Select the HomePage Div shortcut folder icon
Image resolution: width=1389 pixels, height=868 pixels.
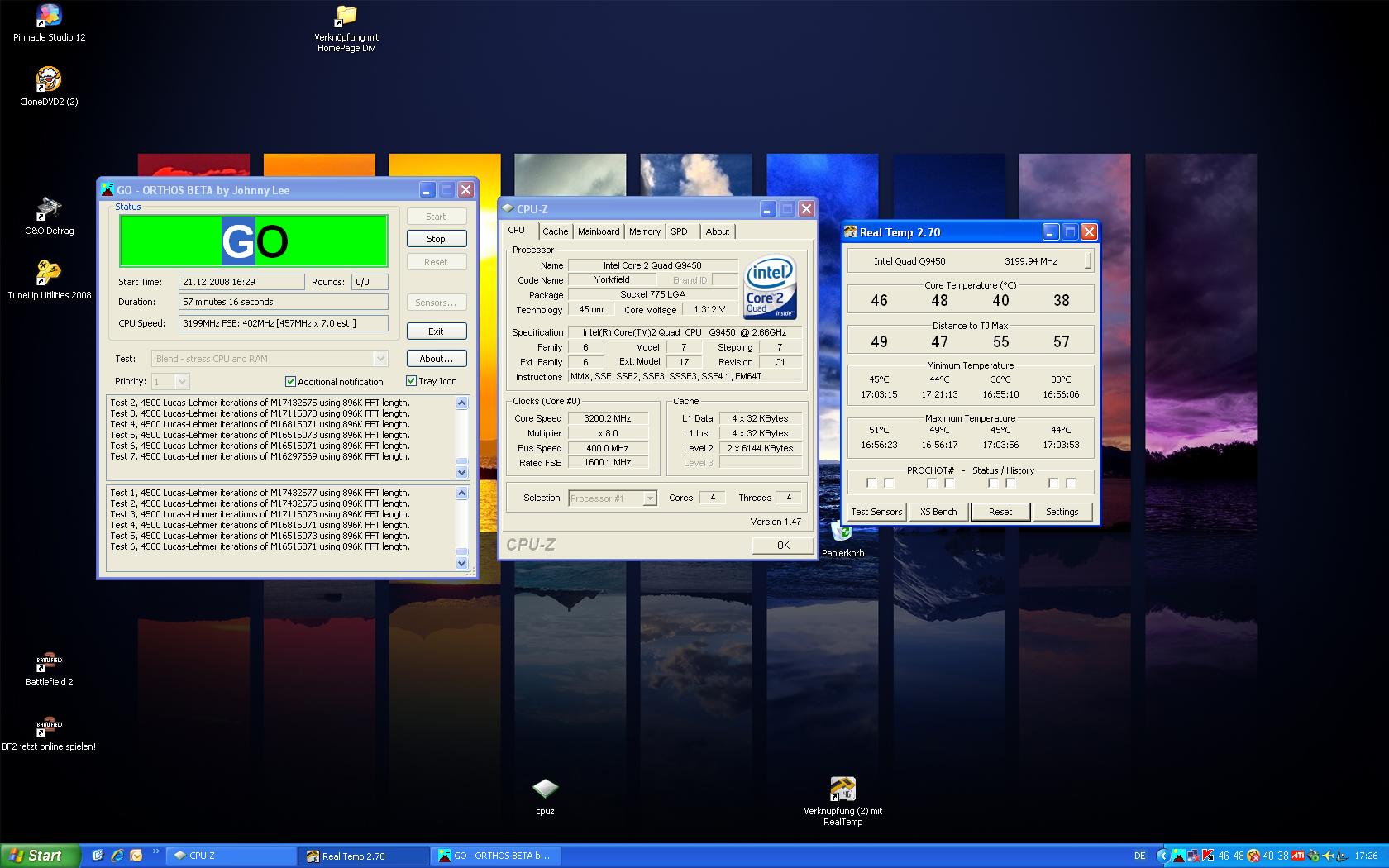coord(346,27)
